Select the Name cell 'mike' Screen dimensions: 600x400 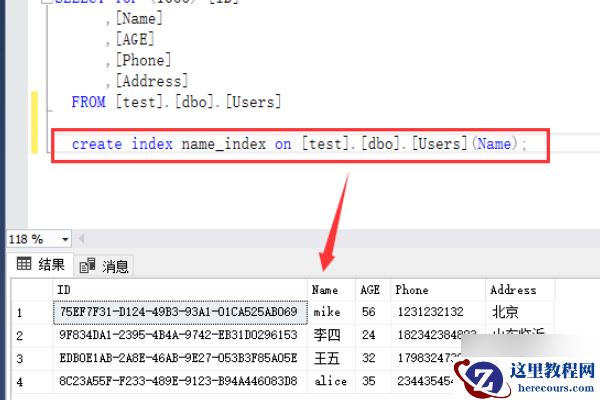point(331,312)
